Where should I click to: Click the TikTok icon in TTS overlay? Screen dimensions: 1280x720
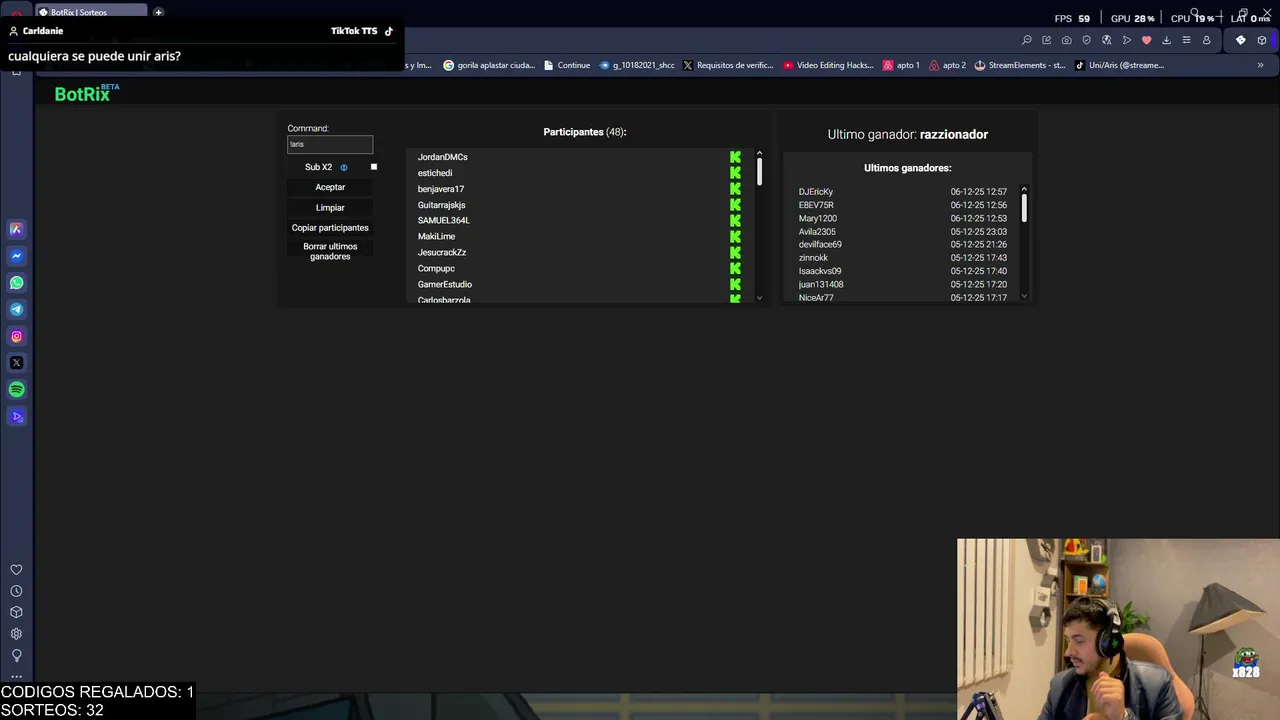pos(389,31)
